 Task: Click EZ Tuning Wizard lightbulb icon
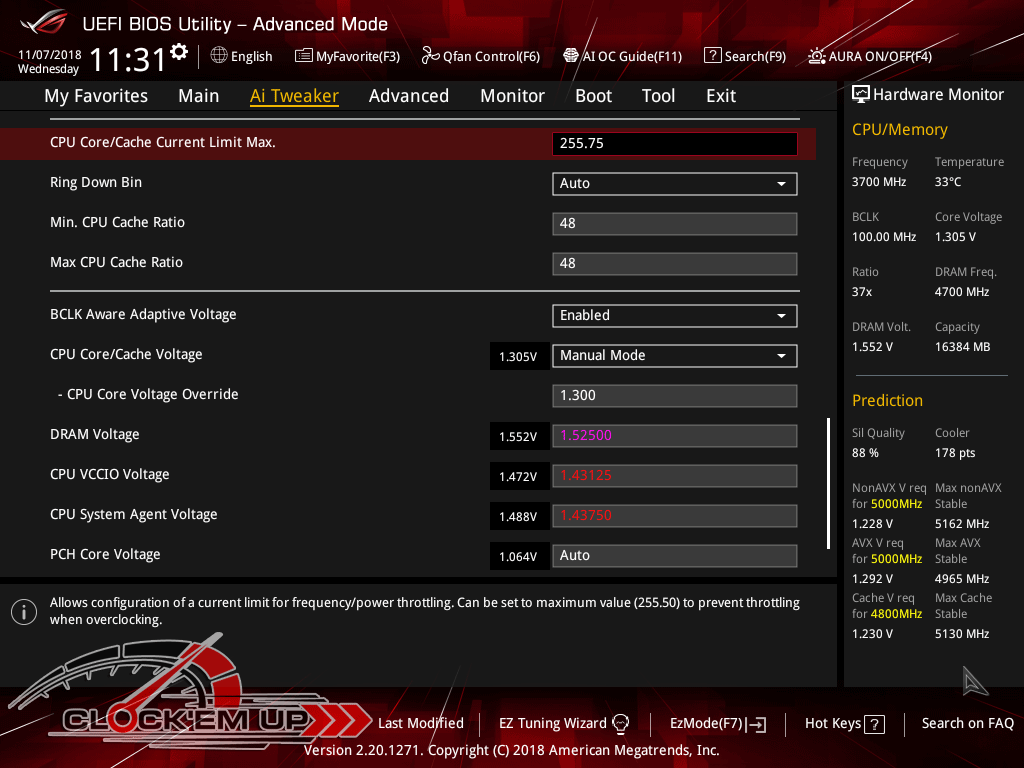pos(620,723)
